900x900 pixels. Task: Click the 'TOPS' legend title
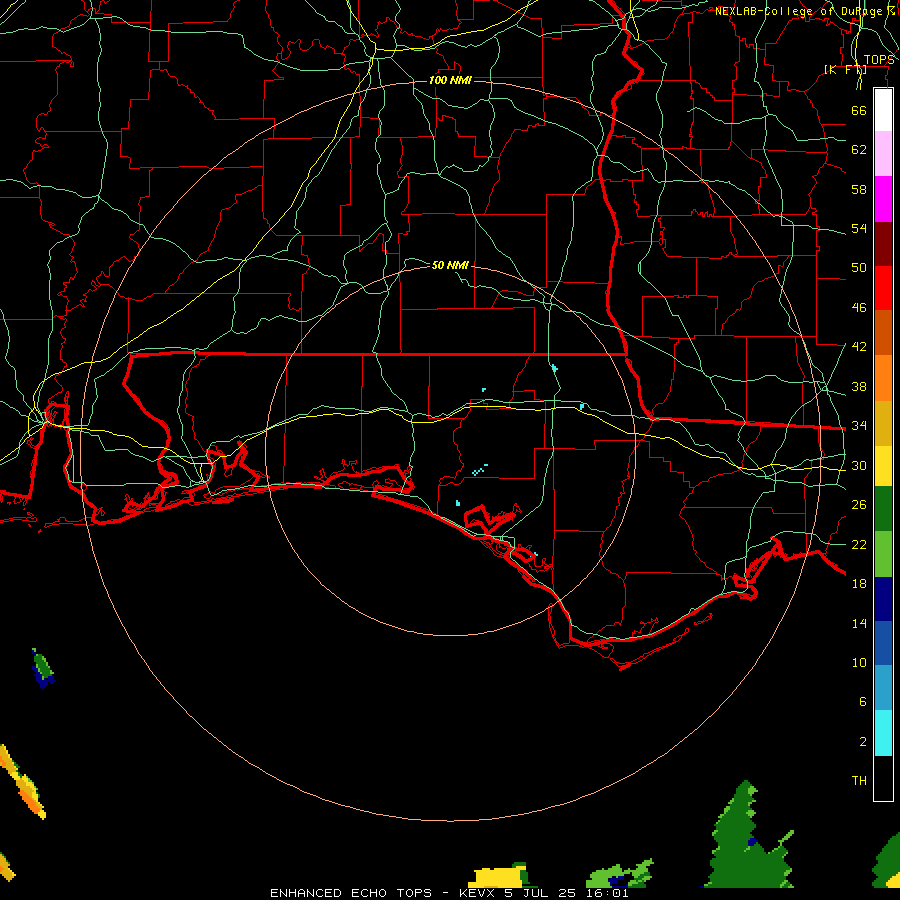click(879, 60)
